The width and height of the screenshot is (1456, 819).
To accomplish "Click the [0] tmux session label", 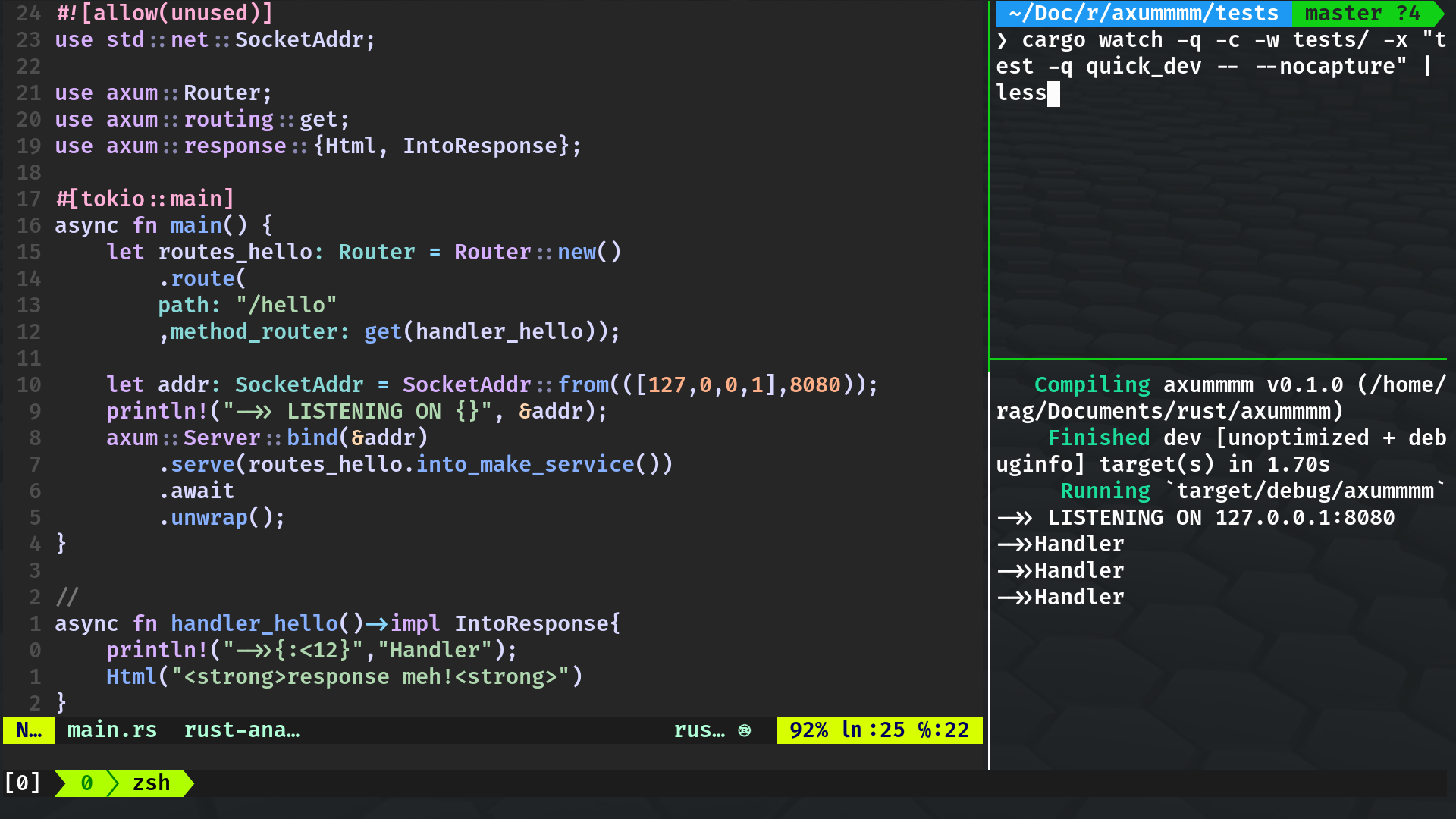I will coord(23,783).
